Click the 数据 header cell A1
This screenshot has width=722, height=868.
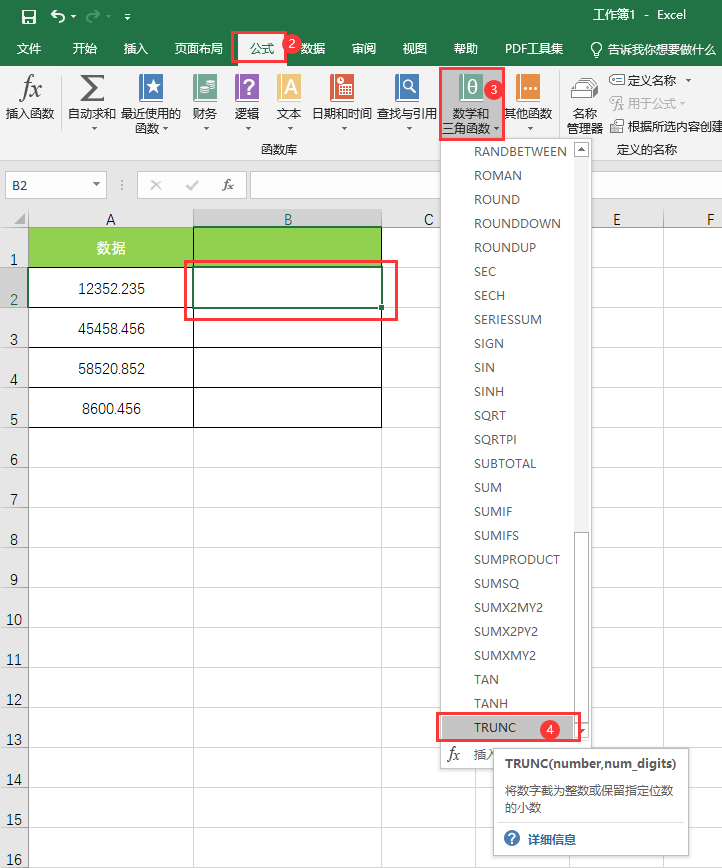(111, 247)
